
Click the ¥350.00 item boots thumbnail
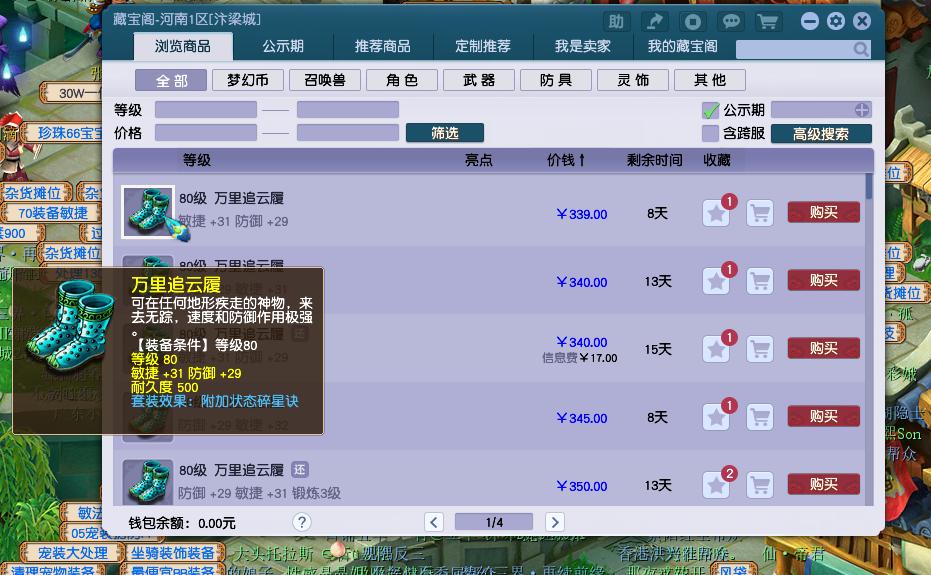pyautogui.click(x=148, y=482)
